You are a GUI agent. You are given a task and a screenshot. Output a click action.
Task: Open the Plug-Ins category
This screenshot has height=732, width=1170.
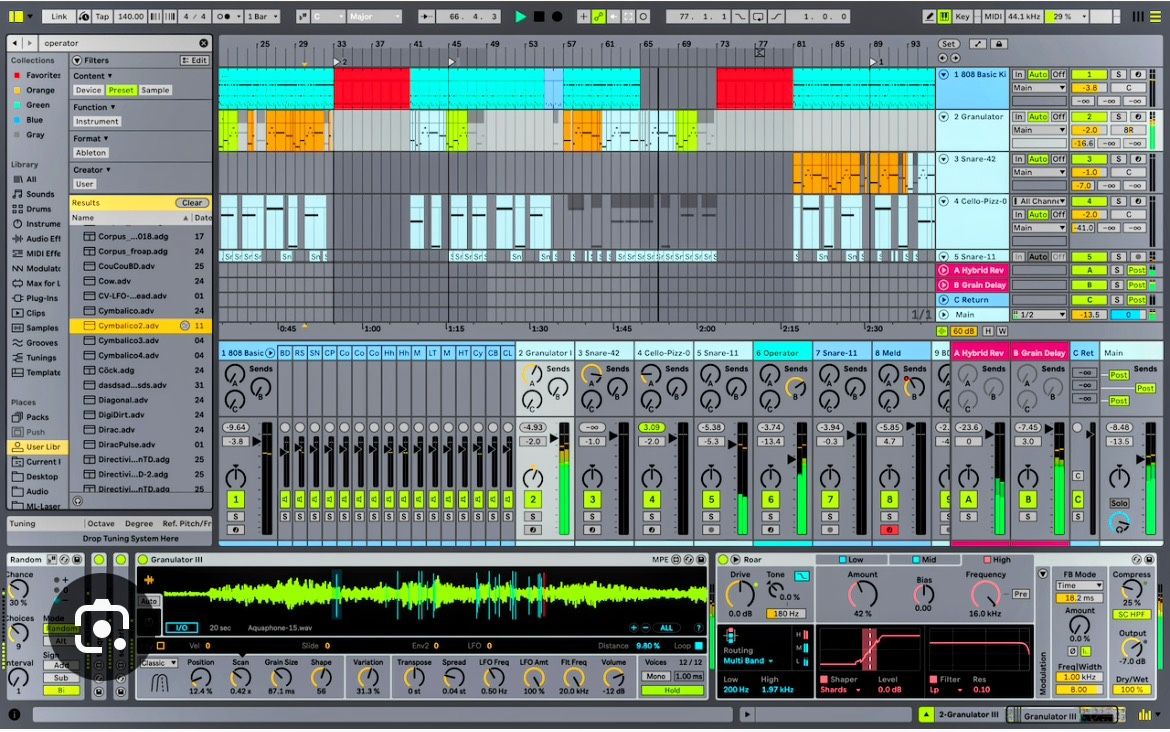(35, 298)
